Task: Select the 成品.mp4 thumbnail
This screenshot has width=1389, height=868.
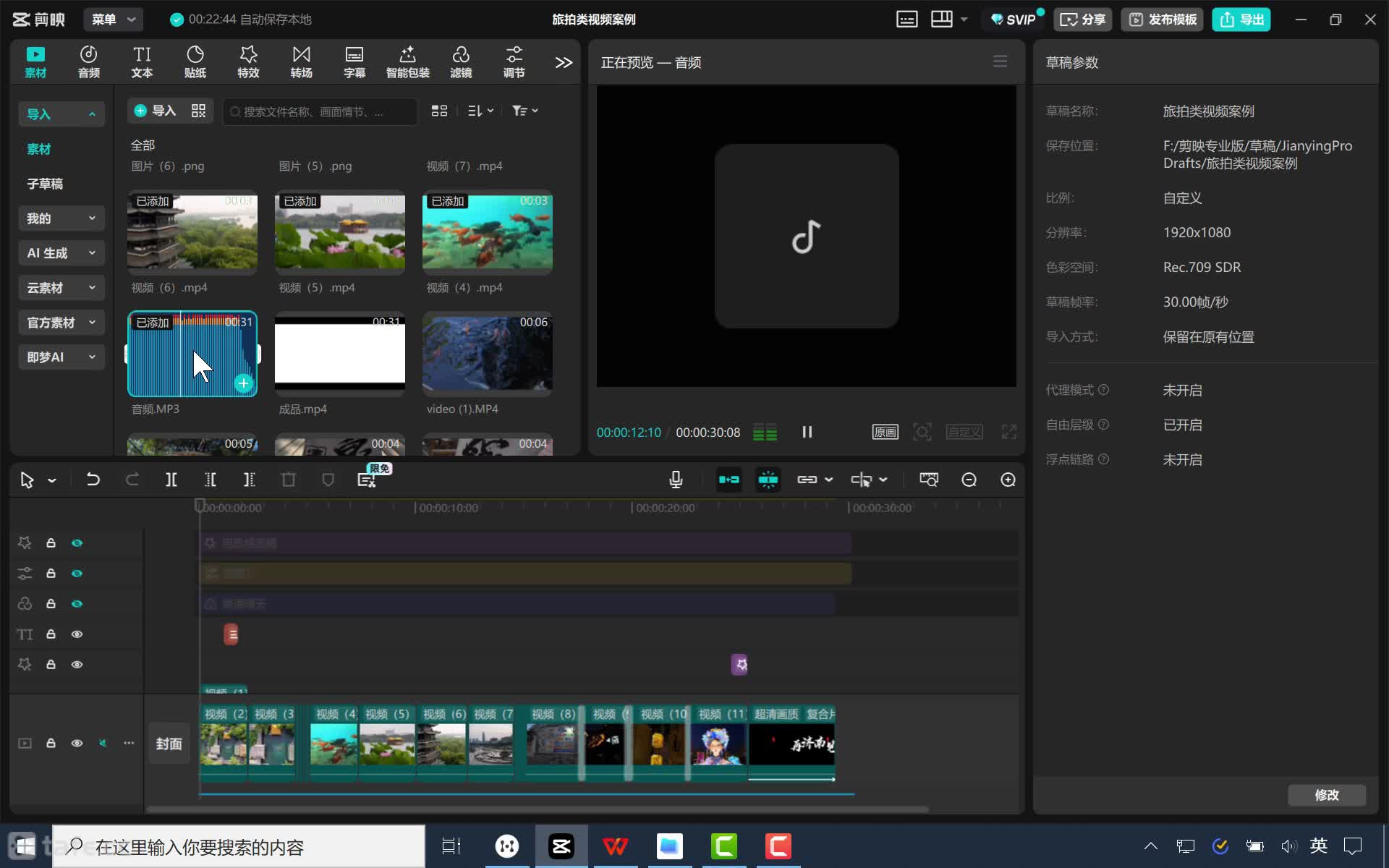Action: pos(340,354)
